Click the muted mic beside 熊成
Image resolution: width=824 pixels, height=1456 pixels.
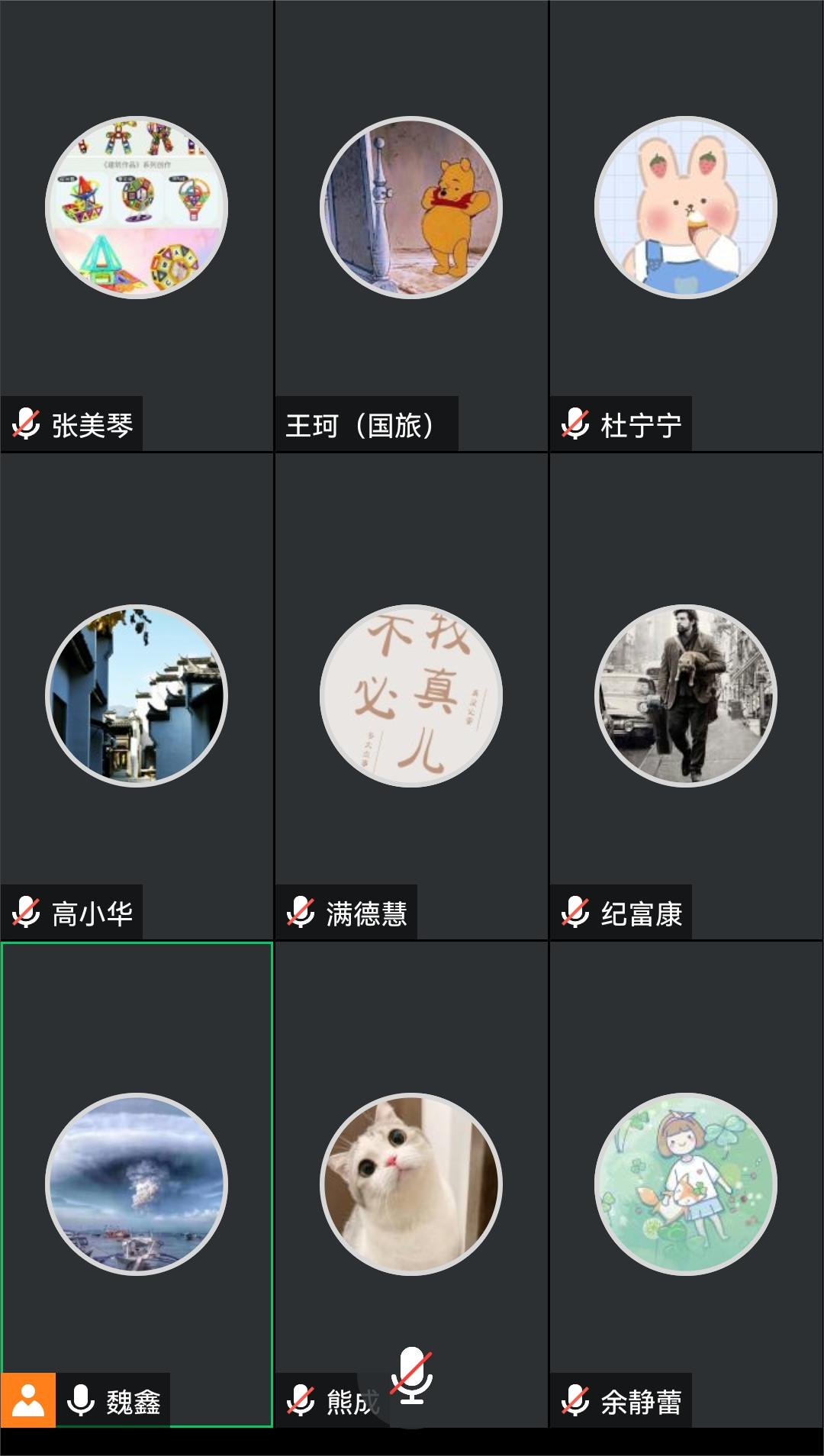(301, 1400)
